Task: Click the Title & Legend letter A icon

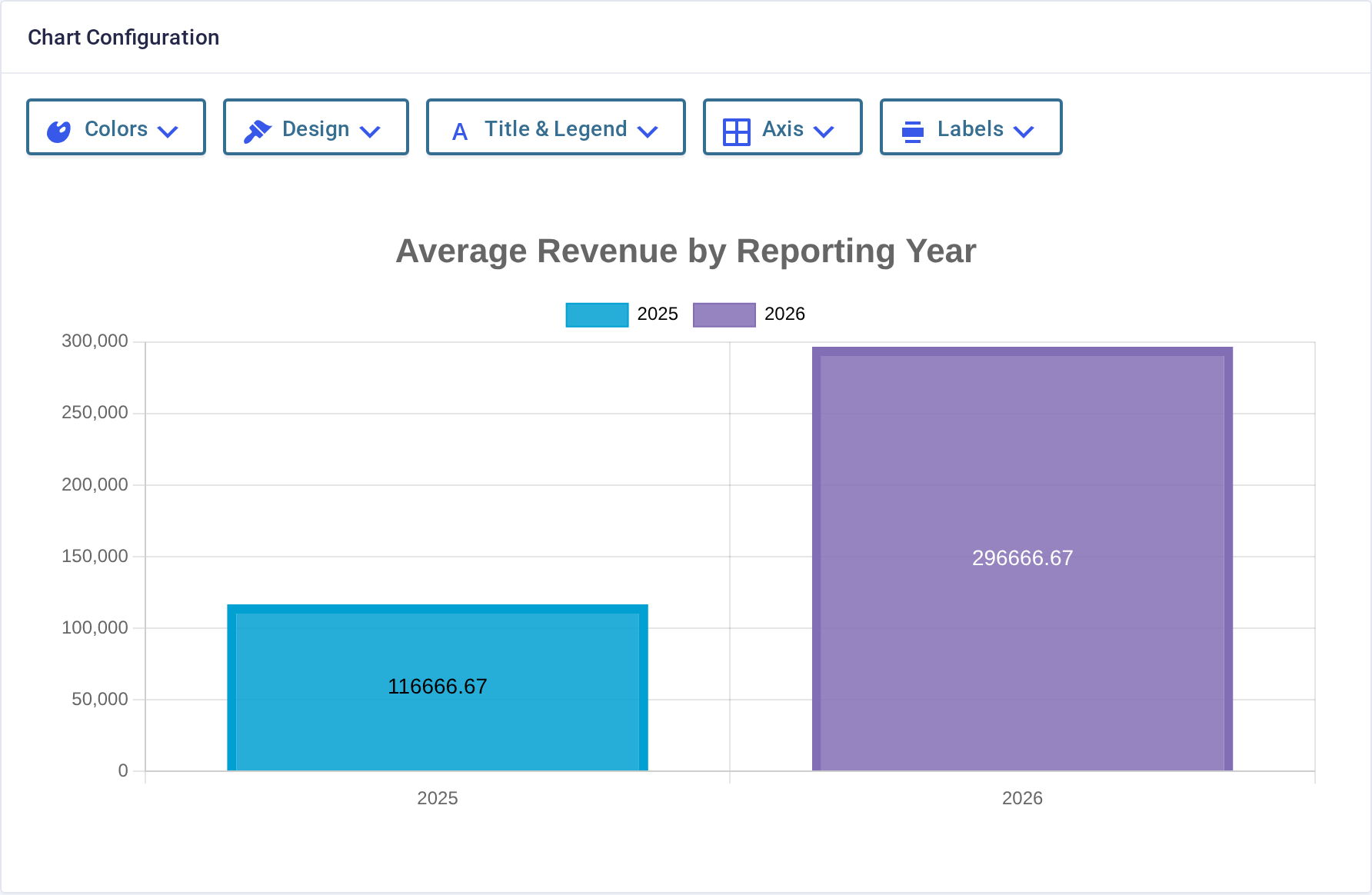Action: point(460,132)
